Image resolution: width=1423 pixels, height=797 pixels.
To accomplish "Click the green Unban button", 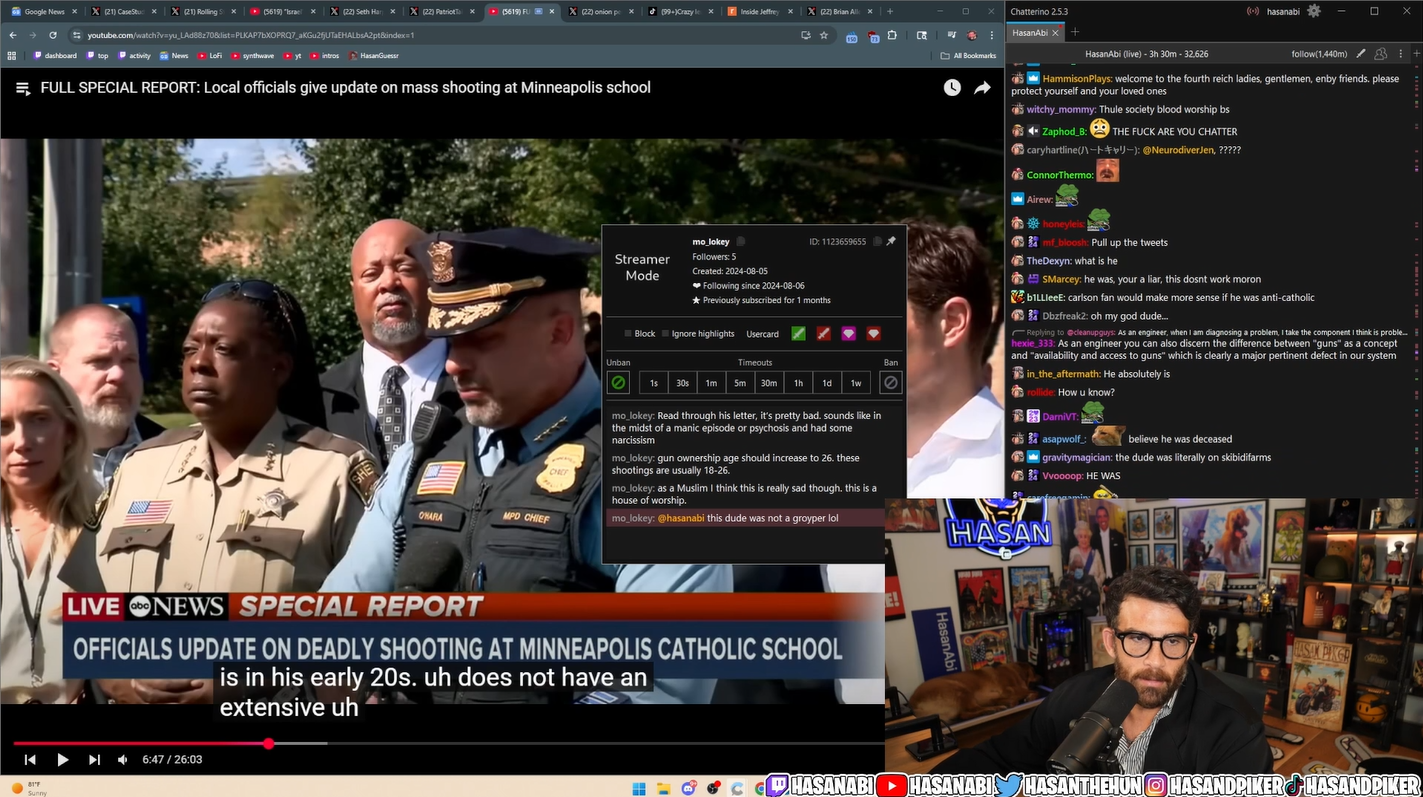I will point(618,383).
